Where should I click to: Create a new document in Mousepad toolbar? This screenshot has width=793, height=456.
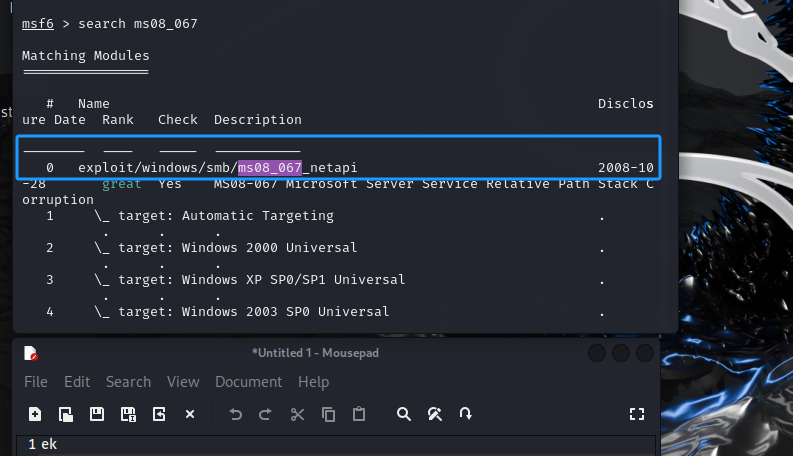[35, 415]
